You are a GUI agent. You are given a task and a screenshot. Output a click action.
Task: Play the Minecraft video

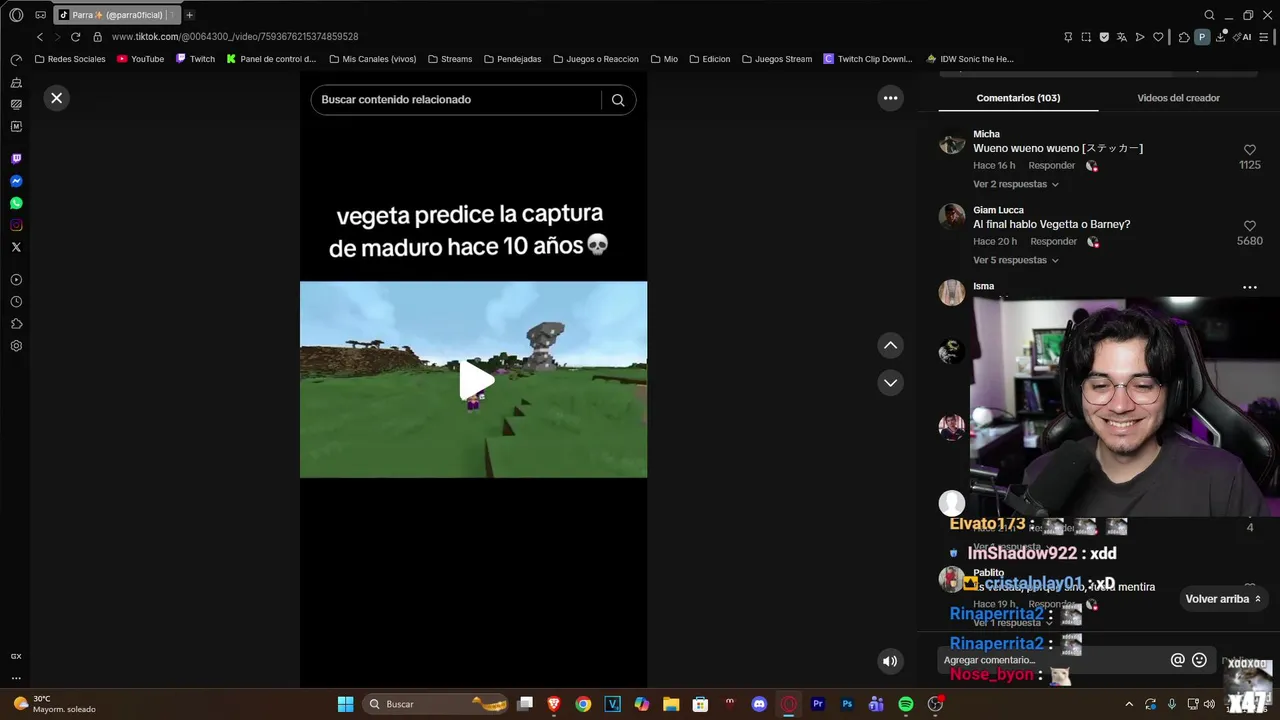[x=475, y=380]
